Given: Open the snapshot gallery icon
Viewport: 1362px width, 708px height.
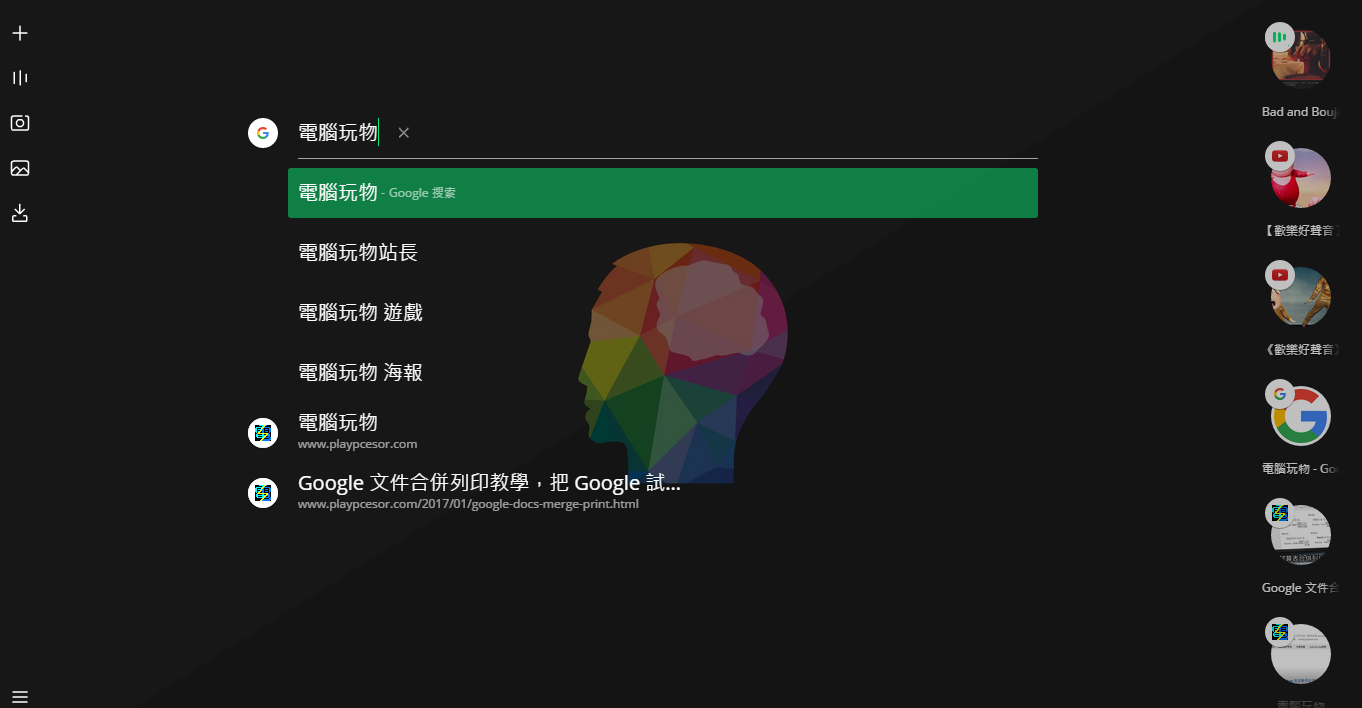Looking at the screenshot, I should coord(20,168).
